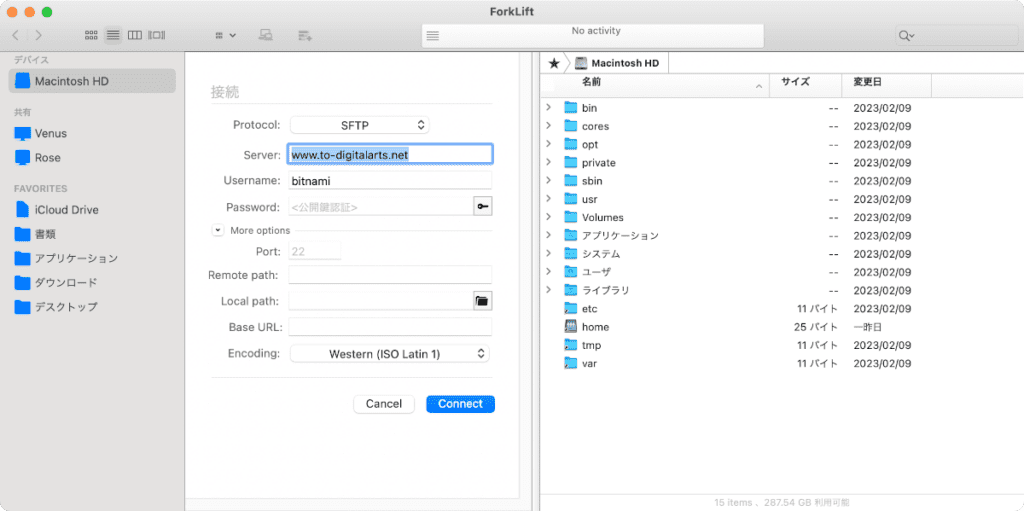Select the bin folder icon
This screenshot has width=1024, height=511.
[x=571, y=108]
